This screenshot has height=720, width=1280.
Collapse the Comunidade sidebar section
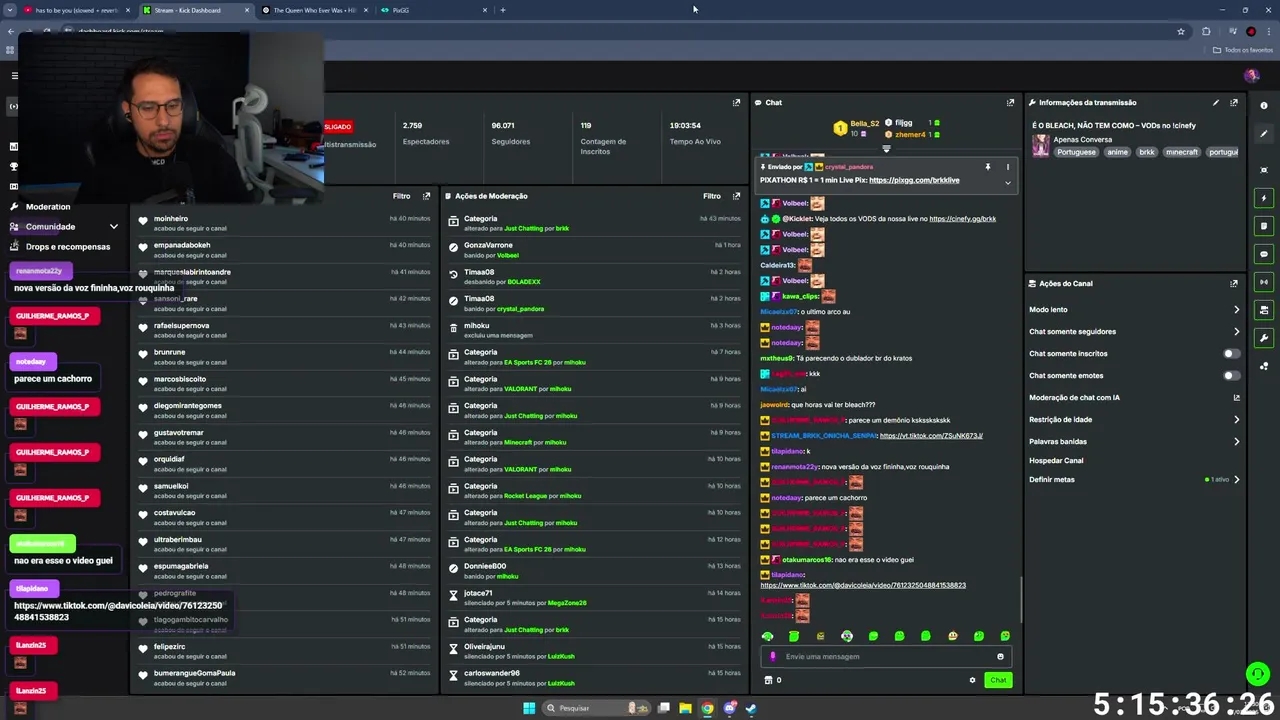pos(114,227)
